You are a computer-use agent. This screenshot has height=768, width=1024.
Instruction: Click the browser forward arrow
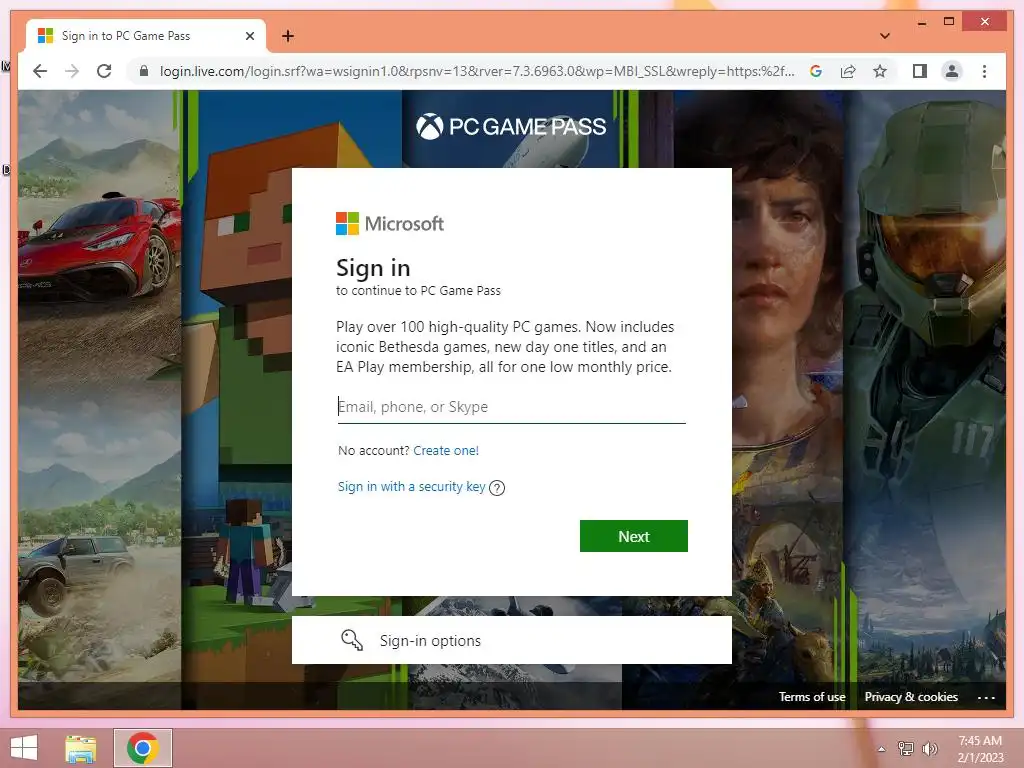[72, 71]
